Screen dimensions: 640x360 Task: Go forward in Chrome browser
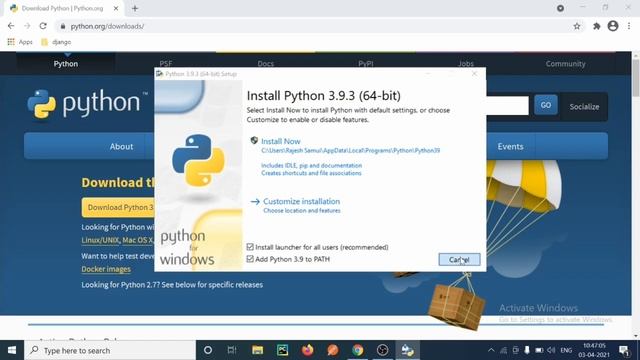27,26
